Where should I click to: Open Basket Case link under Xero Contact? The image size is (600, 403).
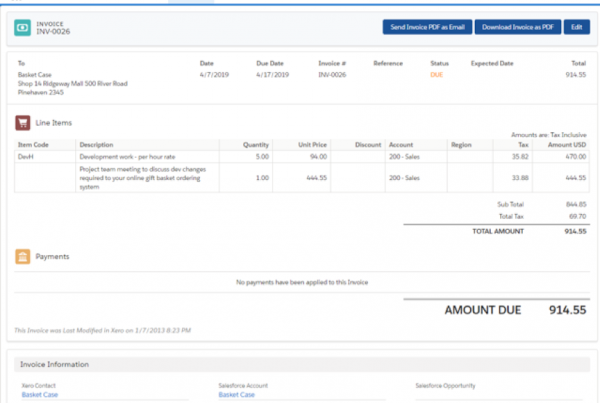tap(38, 394)
